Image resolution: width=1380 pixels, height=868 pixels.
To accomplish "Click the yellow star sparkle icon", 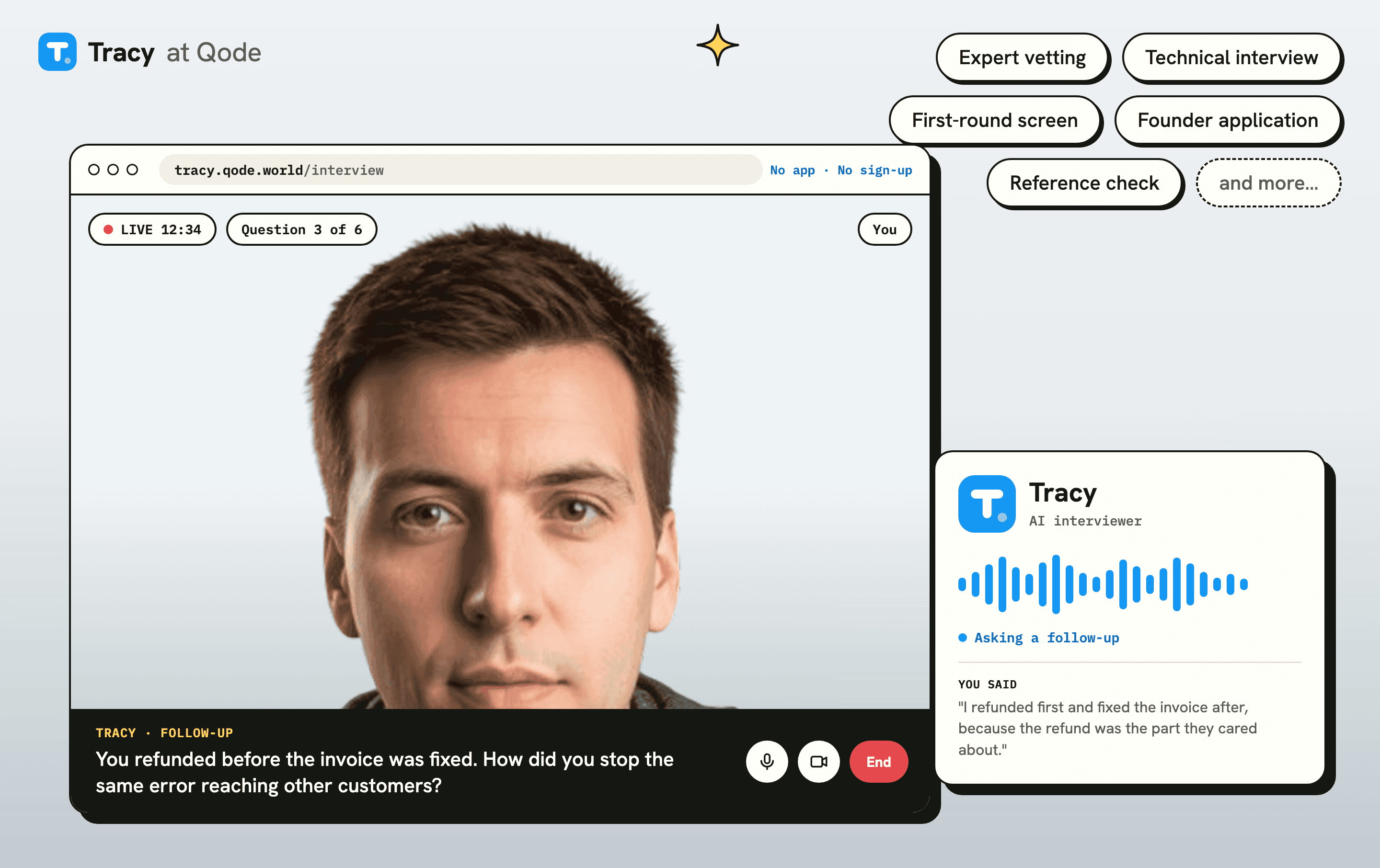I will pyautogui.click(x=717, y=45).
